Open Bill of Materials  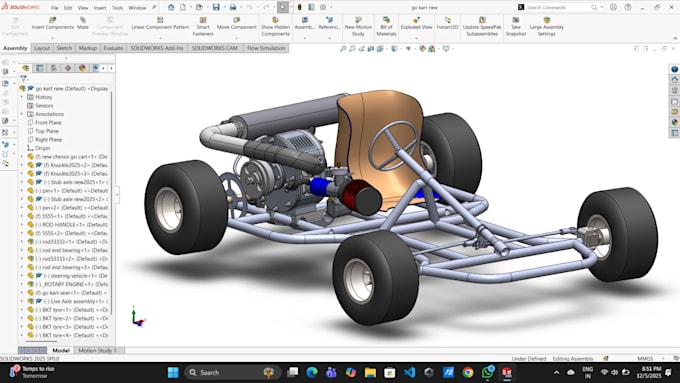[386, 26]
